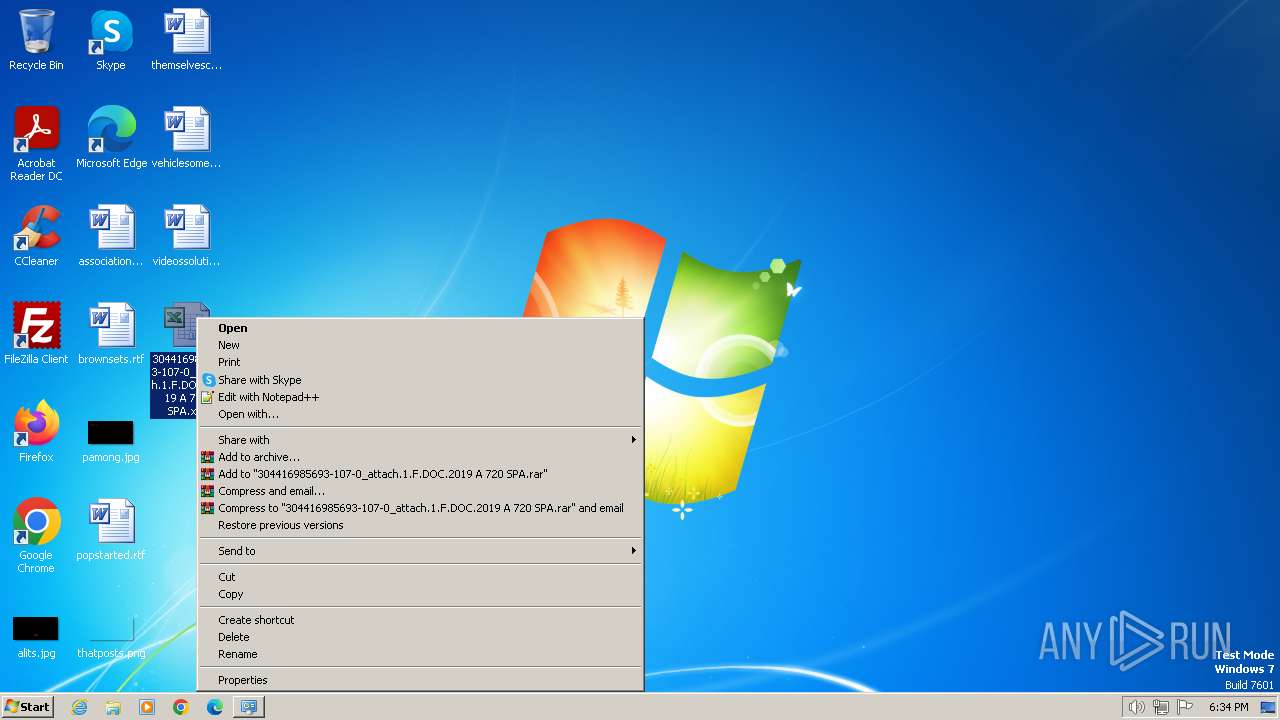Image resolution: width=1280 pixels, height=720 pixels.
Task: Select the Google Chrome desktop shortcut
Action: (36, 536)
